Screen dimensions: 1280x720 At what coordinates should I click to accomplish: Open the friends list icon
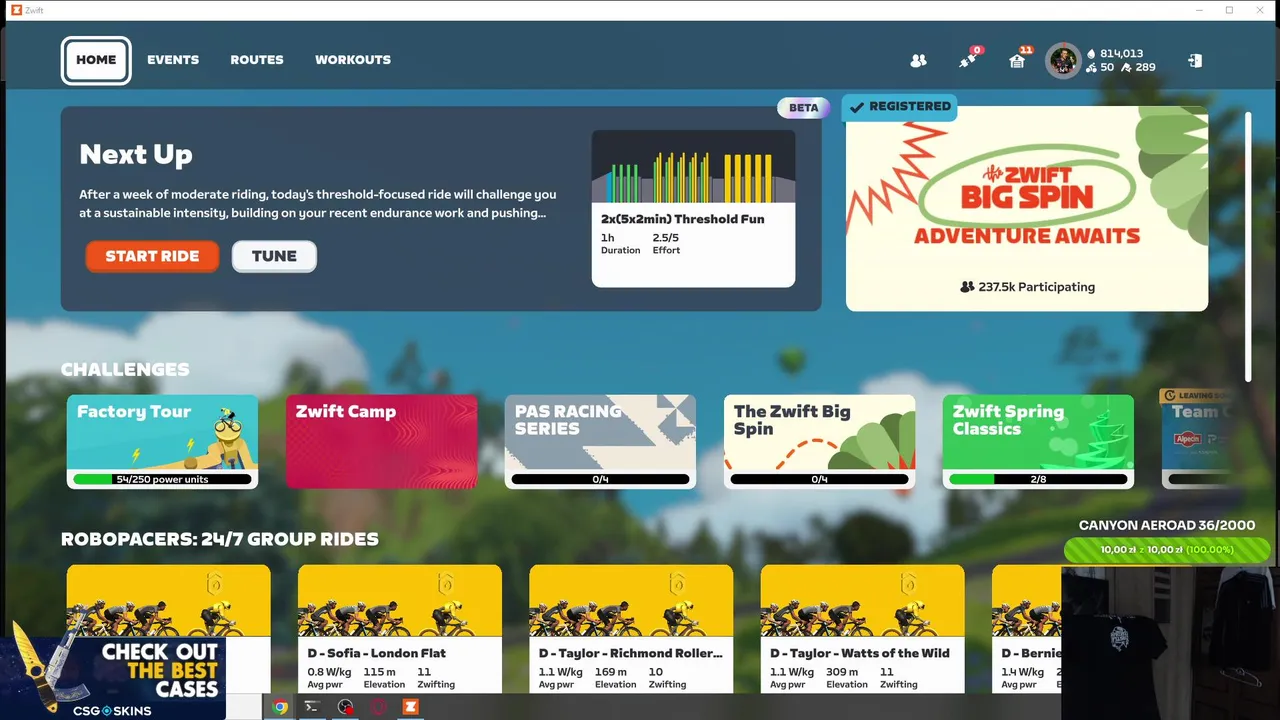click(918, 60)
